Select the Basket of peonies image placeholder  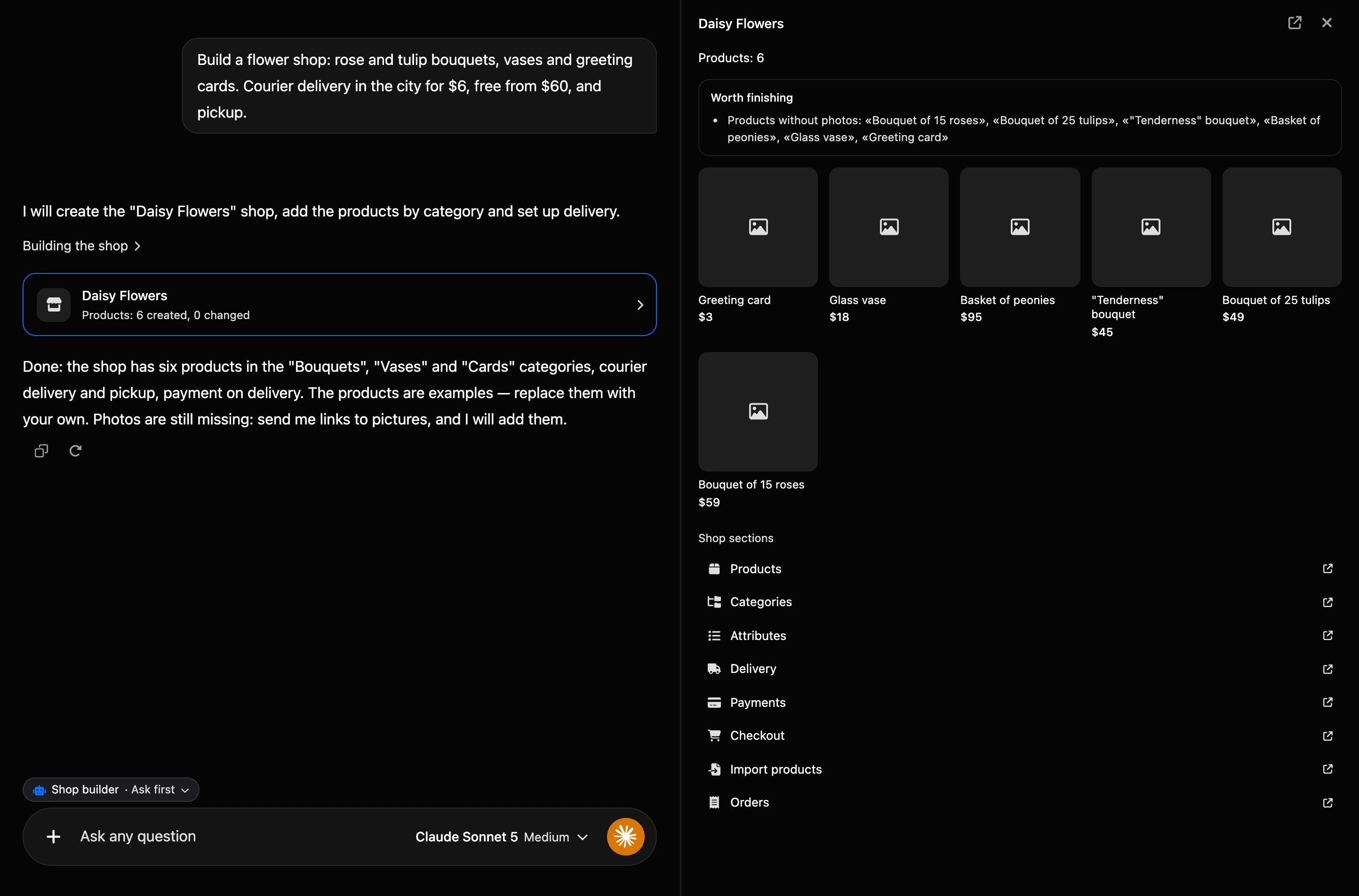1020,227
